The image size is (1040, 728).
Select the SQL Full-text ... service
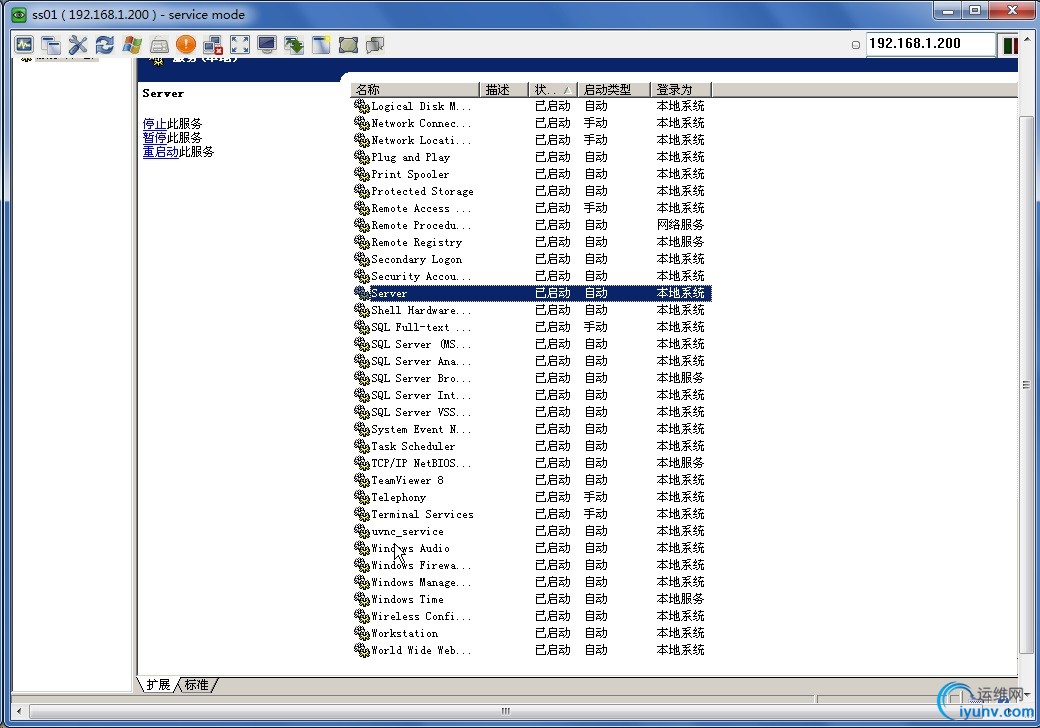[531, 328]
